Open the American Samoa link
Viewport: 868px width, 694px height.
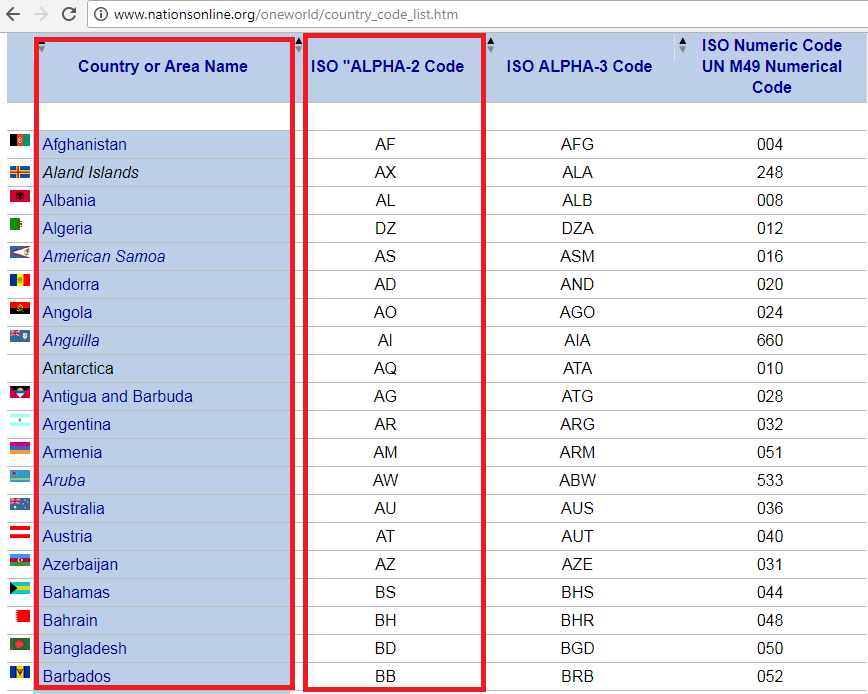click(x=104, y=256)
